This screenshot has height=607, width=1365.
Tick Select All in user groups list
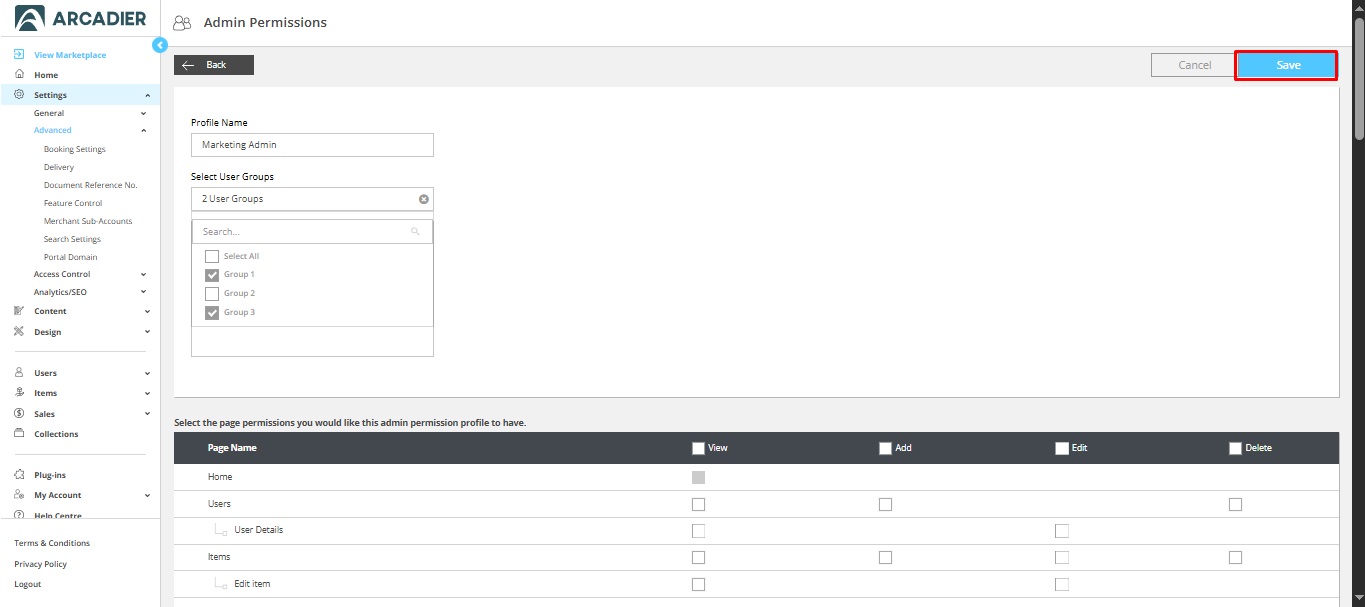click(212, 256)
